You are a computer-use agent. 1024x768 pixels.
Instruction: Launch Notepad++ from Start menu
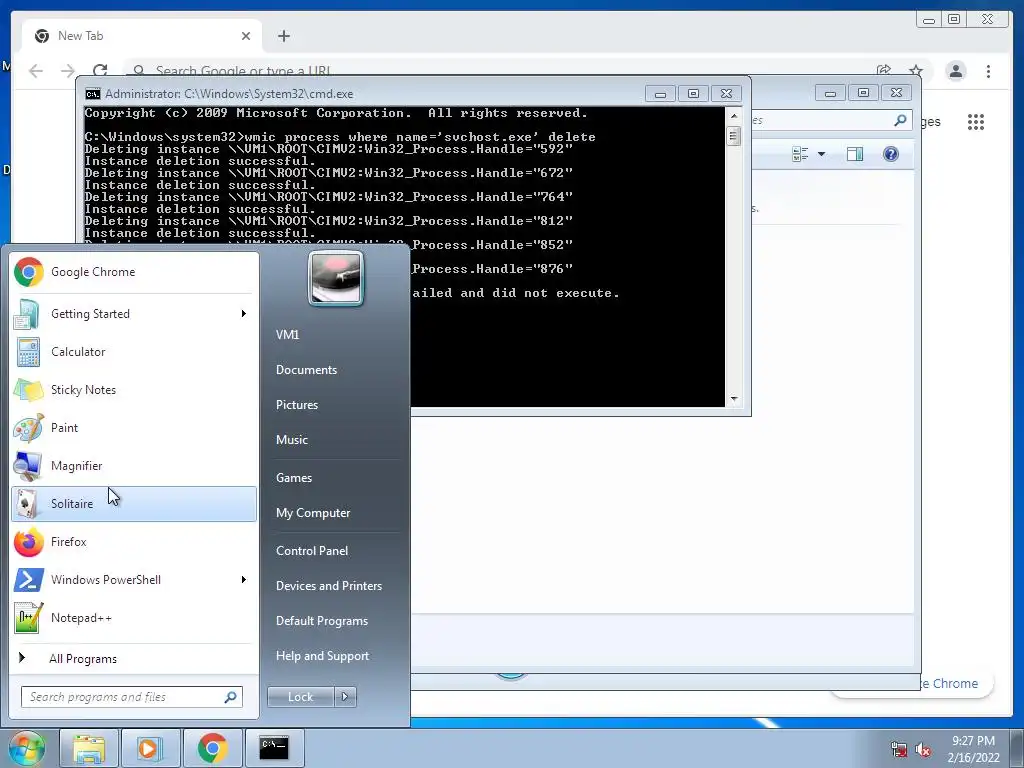[x=134, y=617]
